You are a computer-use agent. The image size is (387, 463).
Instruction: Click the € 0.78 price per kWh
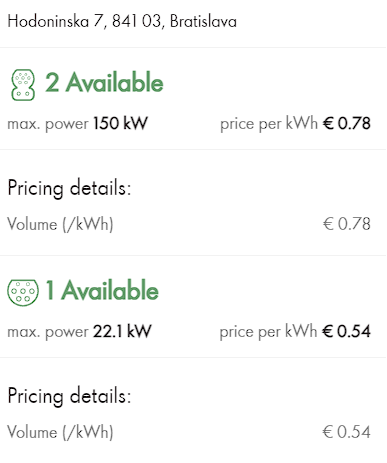pos(347,123)
